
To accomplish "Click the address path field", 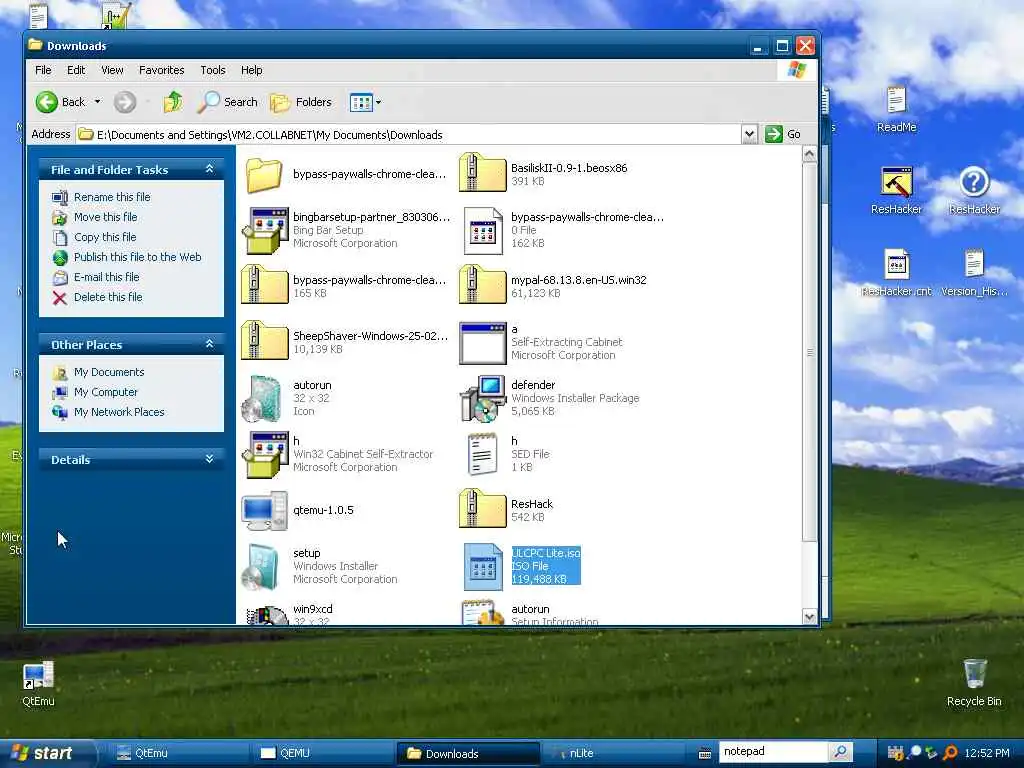I will [x=409, y=135].
